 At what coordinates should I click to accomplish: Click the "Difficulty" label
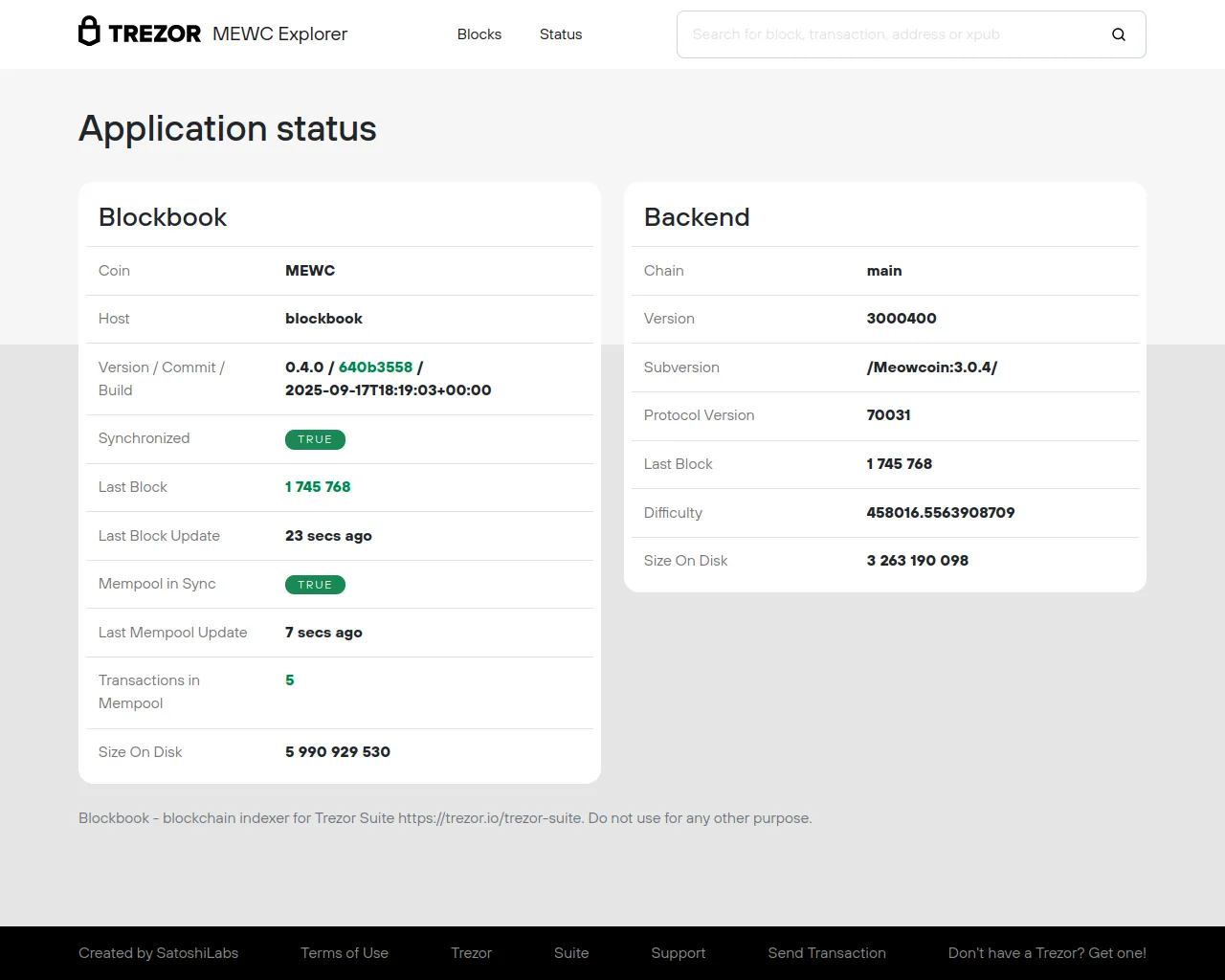point(673,513)
